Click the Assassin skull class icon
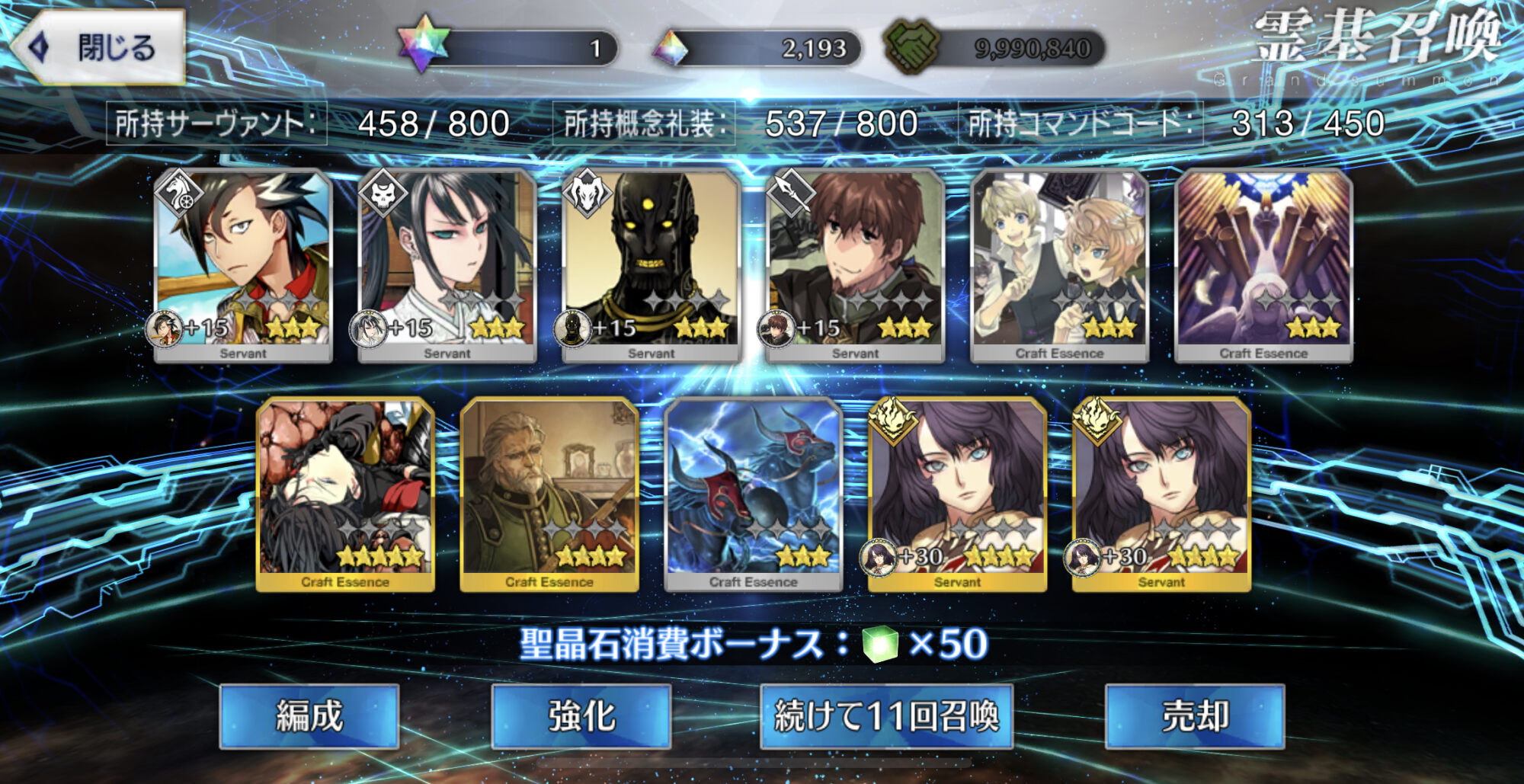 pos(383,194)
